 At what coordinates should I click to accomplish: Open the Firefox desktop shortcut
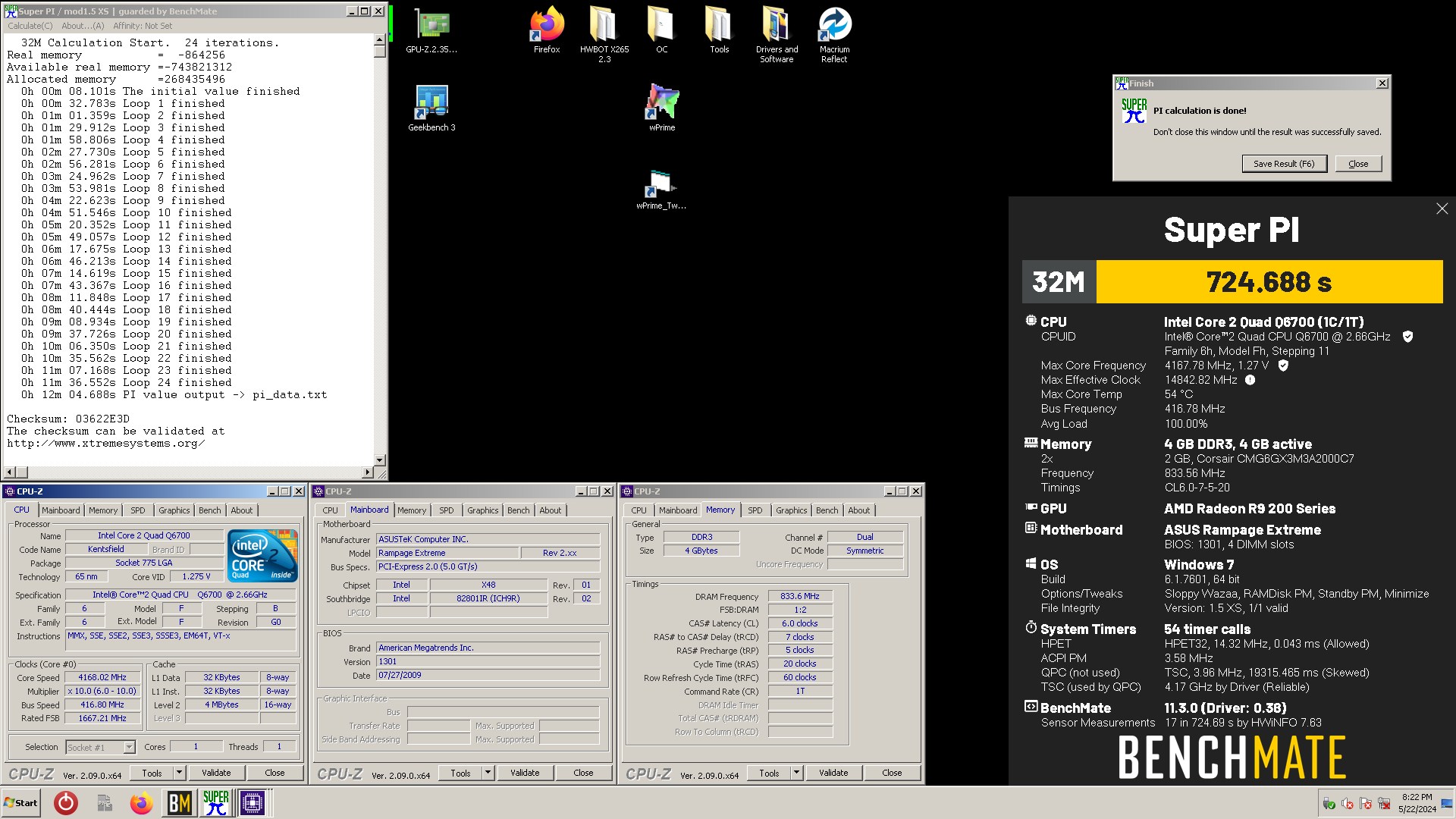[x=547, y=32]
